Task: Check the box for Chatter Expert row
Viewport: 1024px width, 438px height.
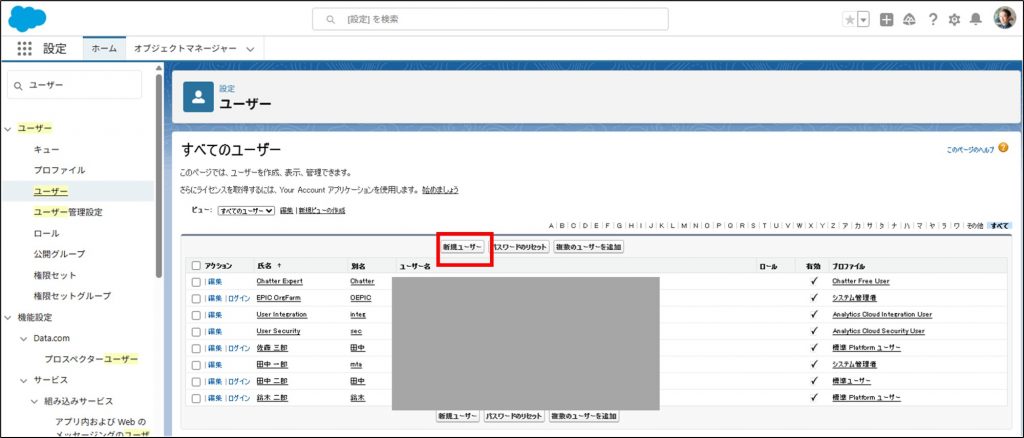Action: click(x=196, y=282)
